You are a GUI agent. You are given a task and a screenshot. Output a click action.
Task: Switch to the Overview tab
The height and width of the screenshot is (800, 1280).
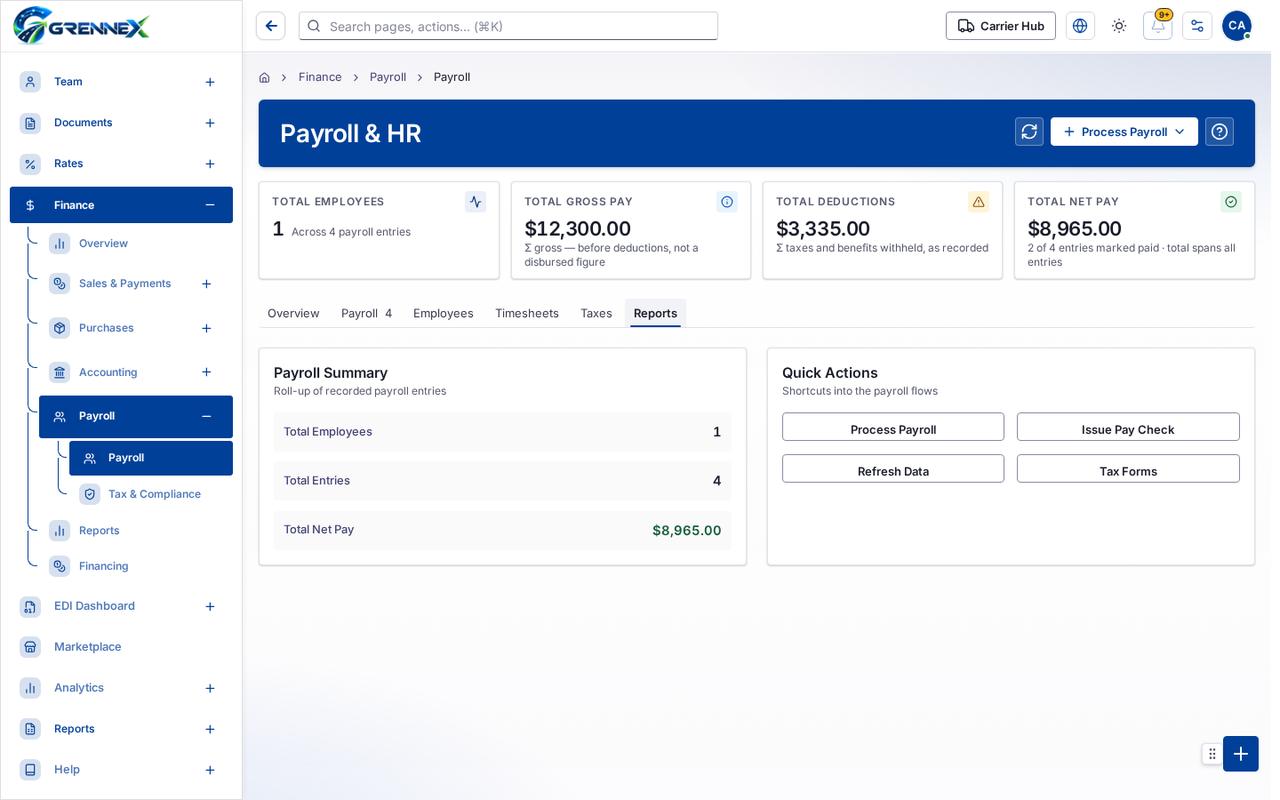[293, 313]
